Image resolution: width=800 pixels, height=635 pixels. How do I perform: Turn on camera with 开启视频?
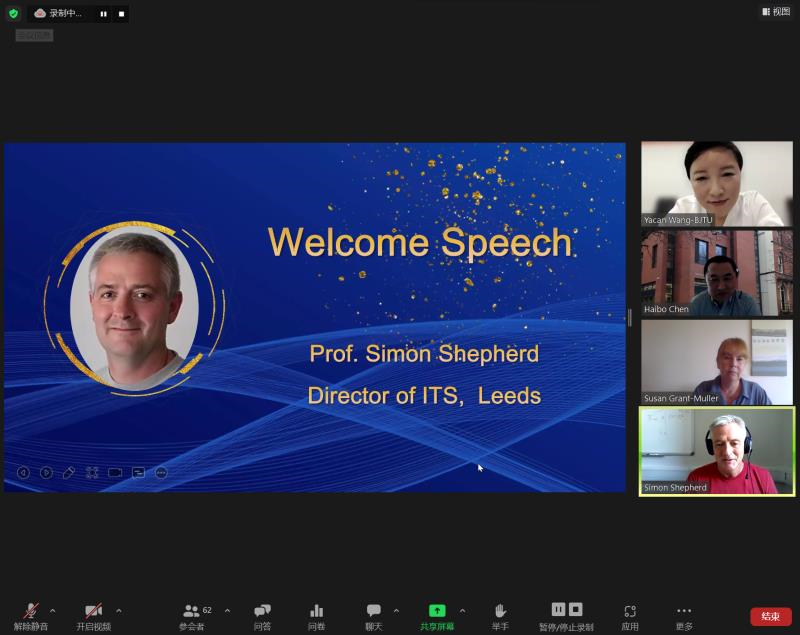pyautogui.click(x=93, y=616)
